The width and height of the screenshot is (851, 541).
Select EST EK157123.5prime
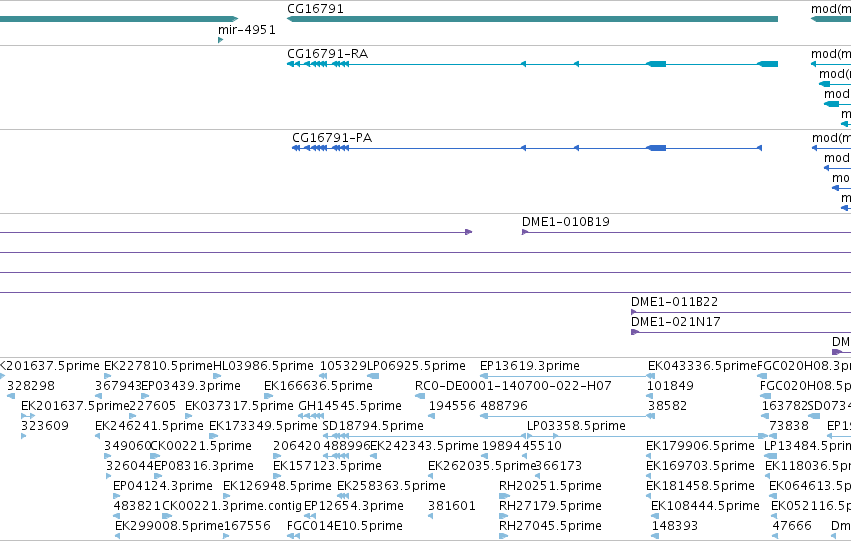point(327,466)
